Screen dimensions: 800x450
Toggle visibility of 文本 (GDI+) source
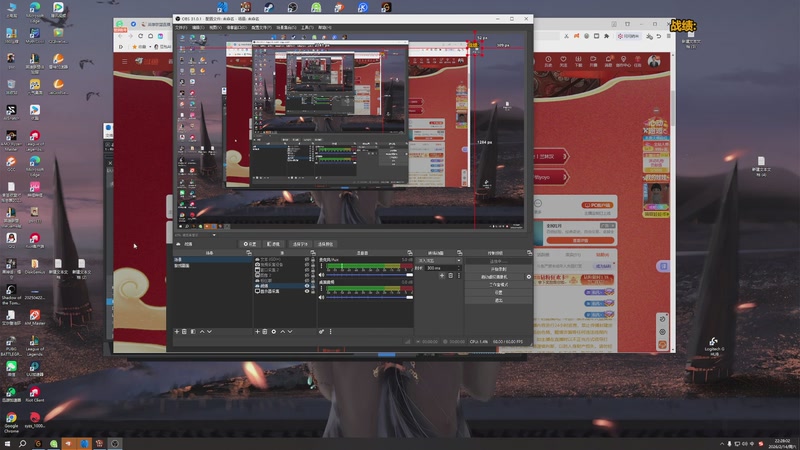[x=307, y=259]
